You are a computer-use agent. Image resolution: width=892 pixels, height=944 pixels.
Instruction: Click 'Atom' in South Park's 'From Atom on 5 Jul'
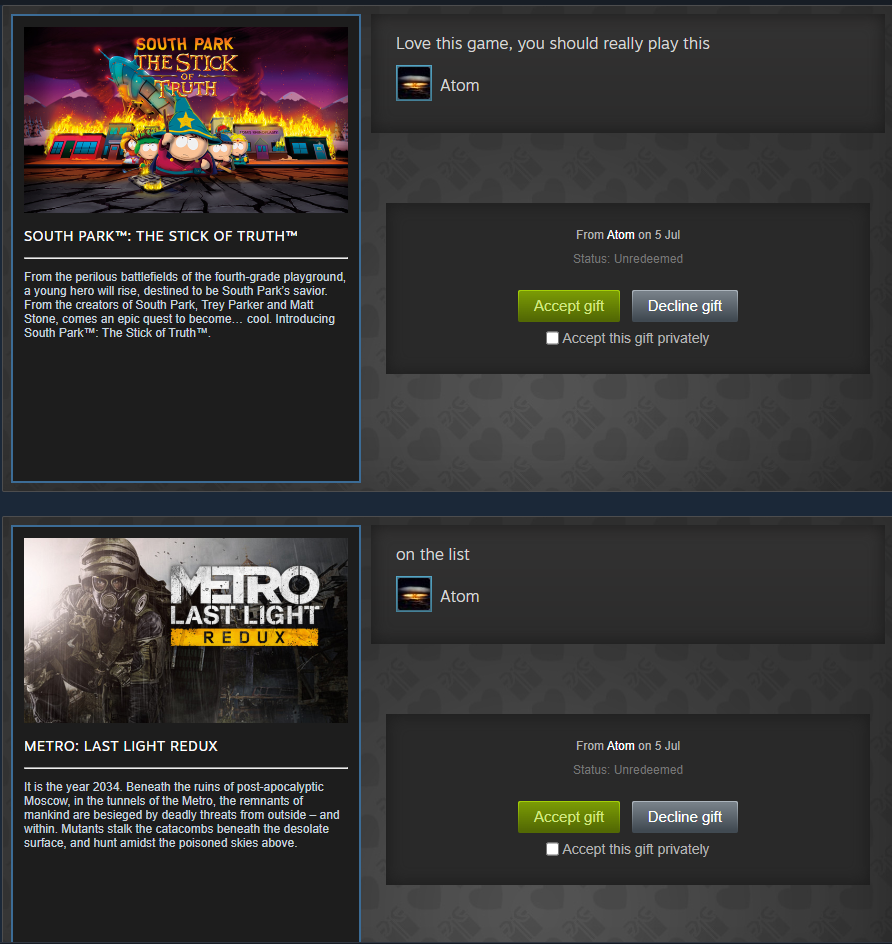pos(621,235)
